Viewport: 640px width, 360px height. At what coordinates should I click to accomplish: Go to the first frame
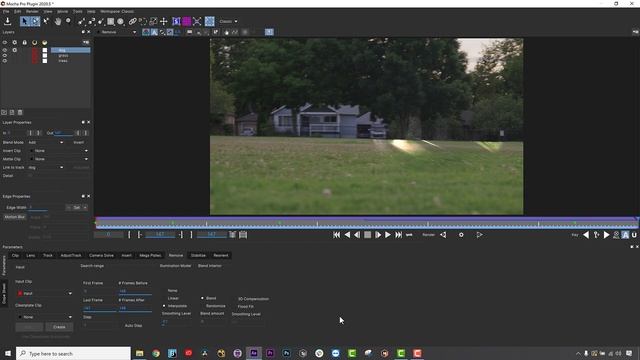(337, 235)
